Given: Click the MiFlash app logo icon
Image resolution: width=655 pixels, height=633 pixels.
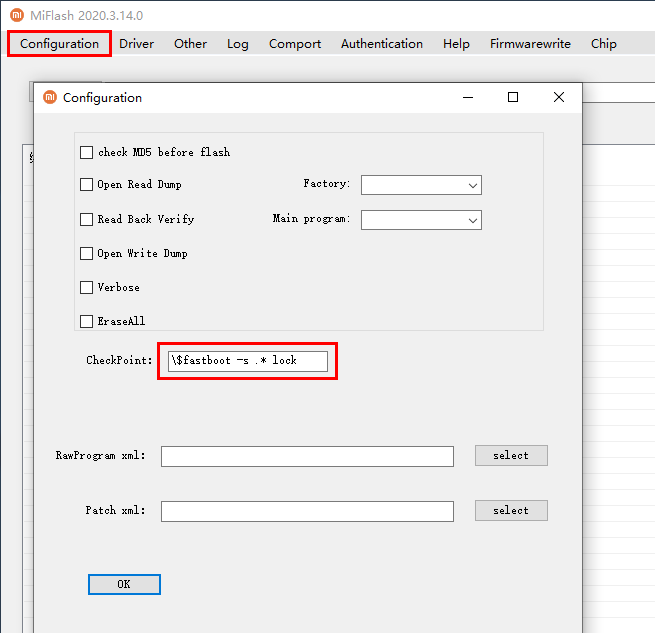Looking at the screenshot, I should coord(17,15).
